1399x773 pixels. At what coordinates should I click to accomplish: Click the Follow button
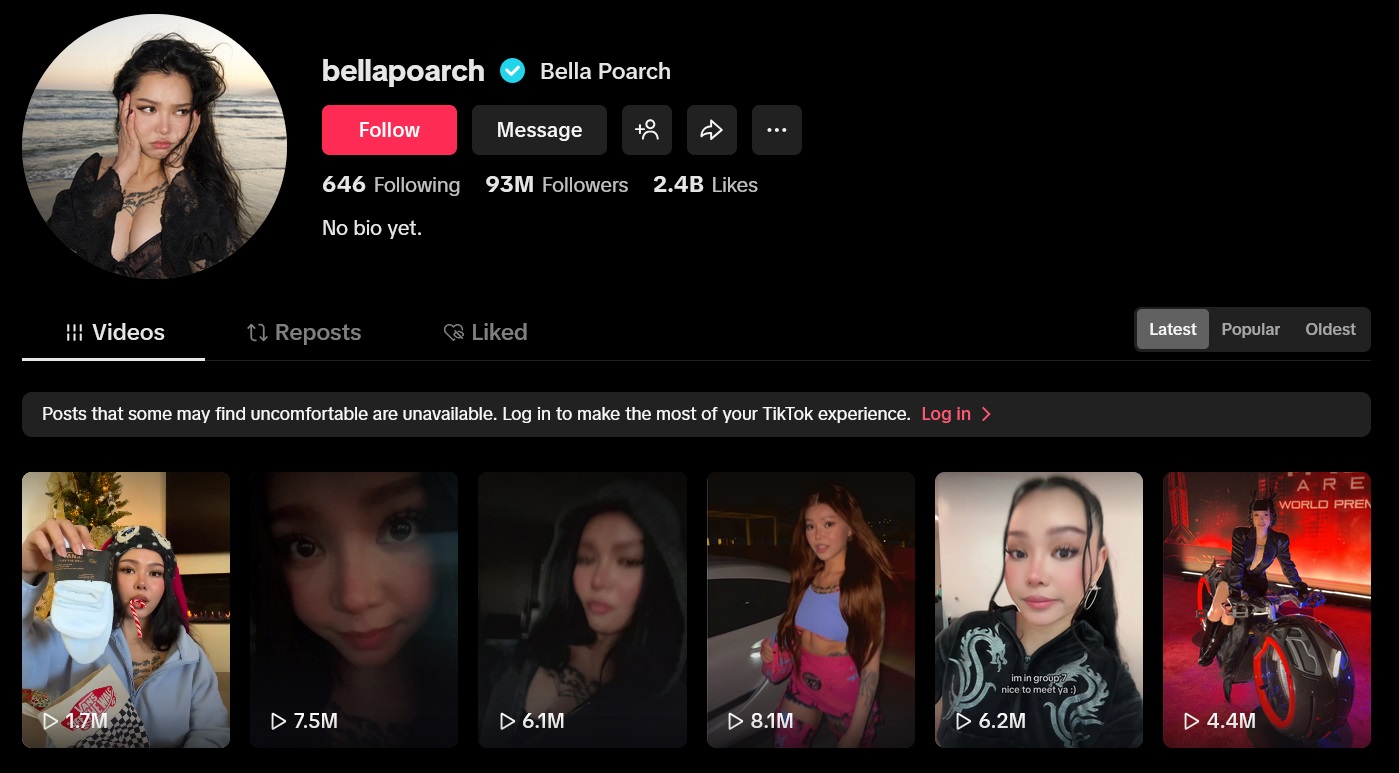coord(389,130)
